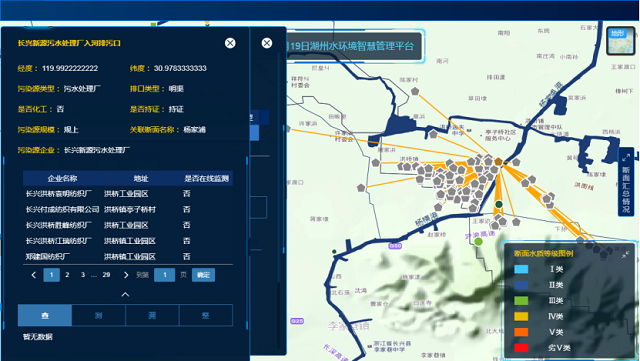Image resolution: width=640 pixels, height=361 pixels.
Task: Go to next page of enterprise table
Action: (126, 275)
